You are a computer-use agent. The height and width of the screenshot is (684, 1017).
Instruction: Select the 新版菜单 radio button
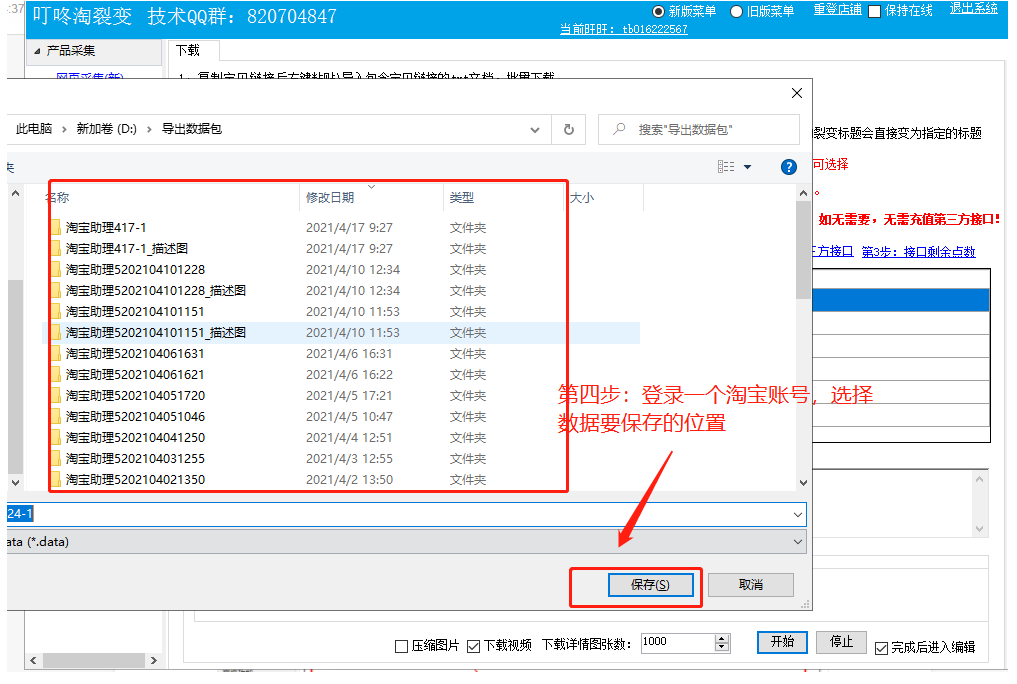point(658,12)
